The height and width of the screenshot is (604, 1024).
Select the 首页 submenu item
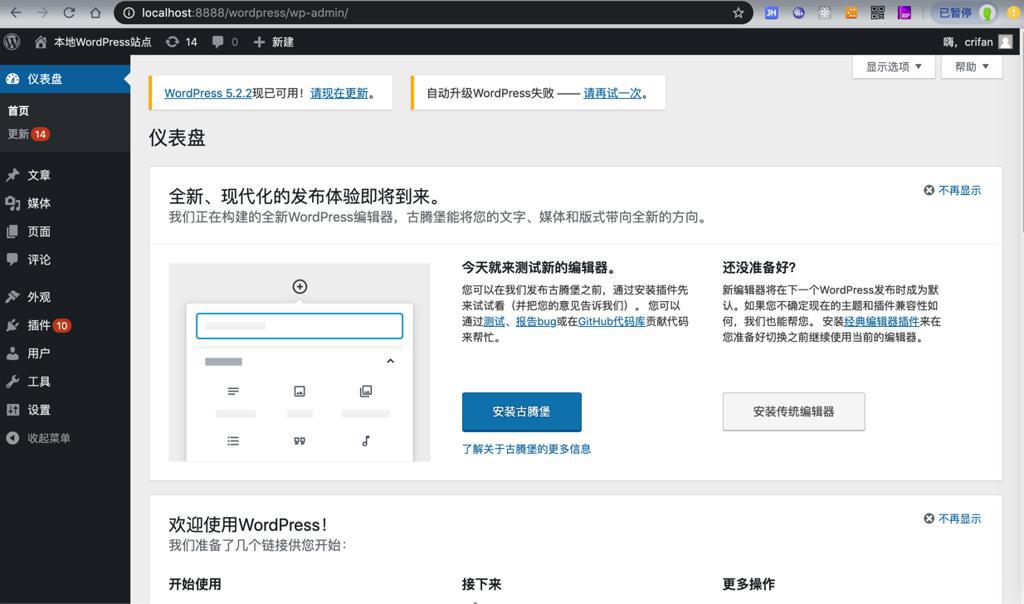coord(18,111)
